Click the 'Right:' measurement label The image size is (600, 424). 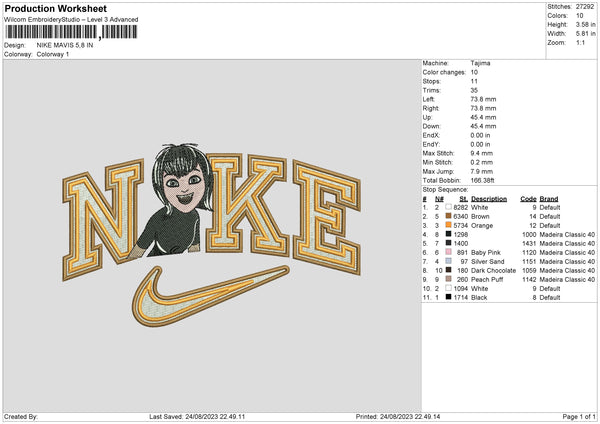(x=430, y=108)
